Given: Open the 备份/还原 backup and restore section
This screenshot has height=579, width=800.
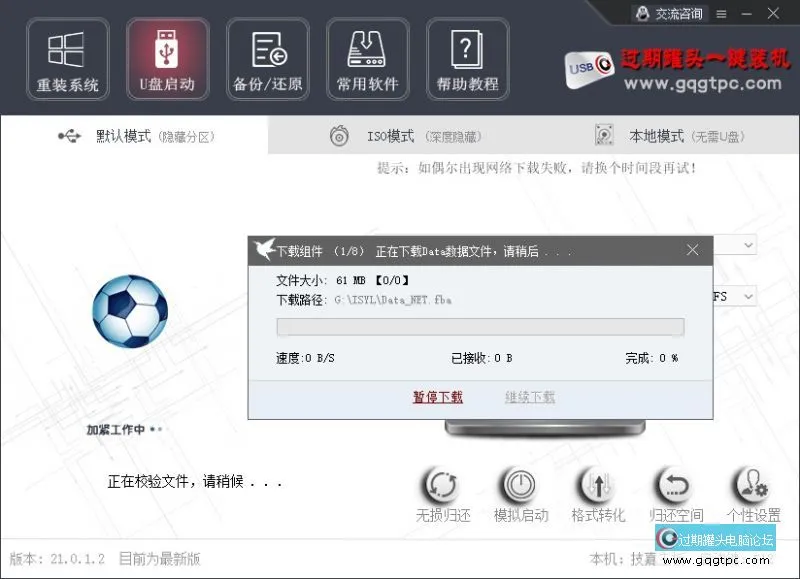Looking at the screenshot, I should pos(267,59).
